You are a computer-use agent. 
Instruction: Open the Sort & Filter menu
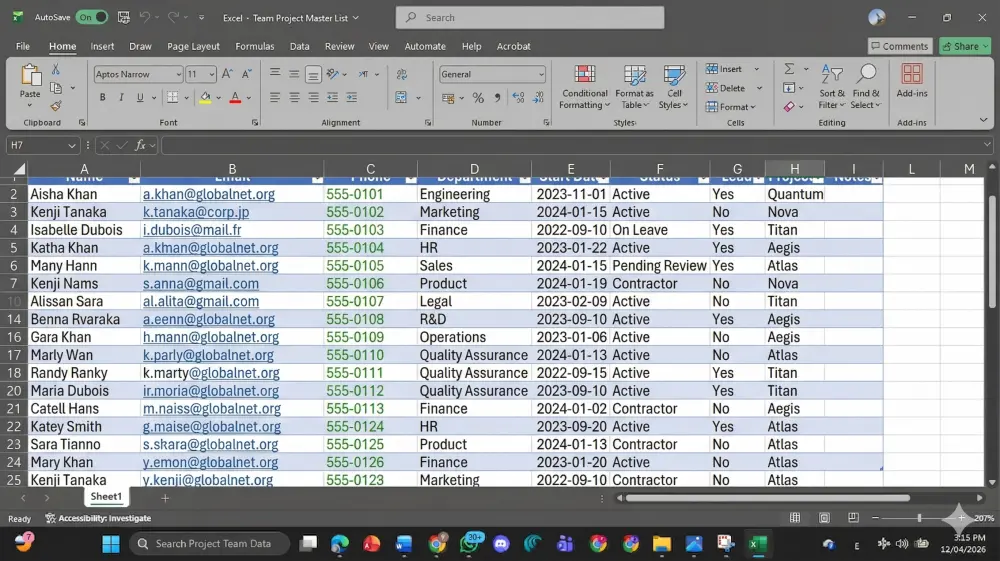(832, 87)
